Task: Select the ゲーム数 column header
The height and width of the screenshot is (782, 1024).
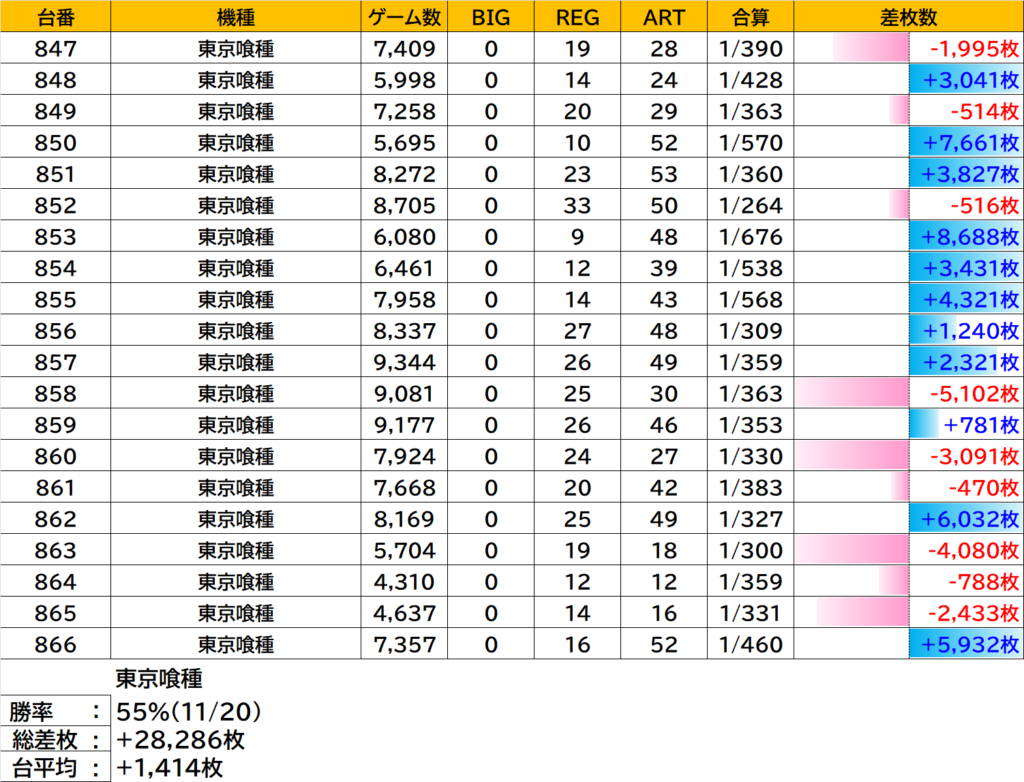Action: [x=406, y=17]
